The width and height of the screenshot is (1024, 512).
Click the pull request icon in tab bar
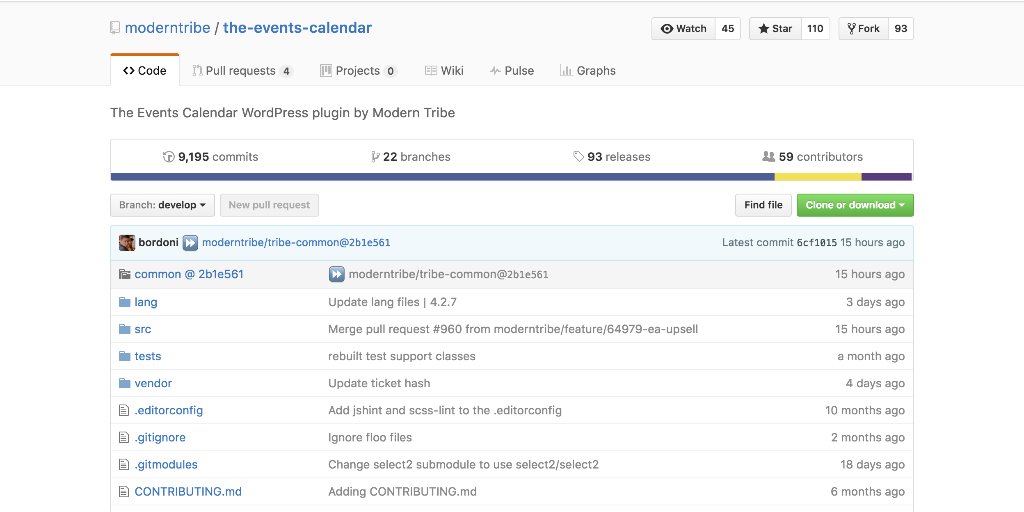pyautogui.click(x=197, y=71)
